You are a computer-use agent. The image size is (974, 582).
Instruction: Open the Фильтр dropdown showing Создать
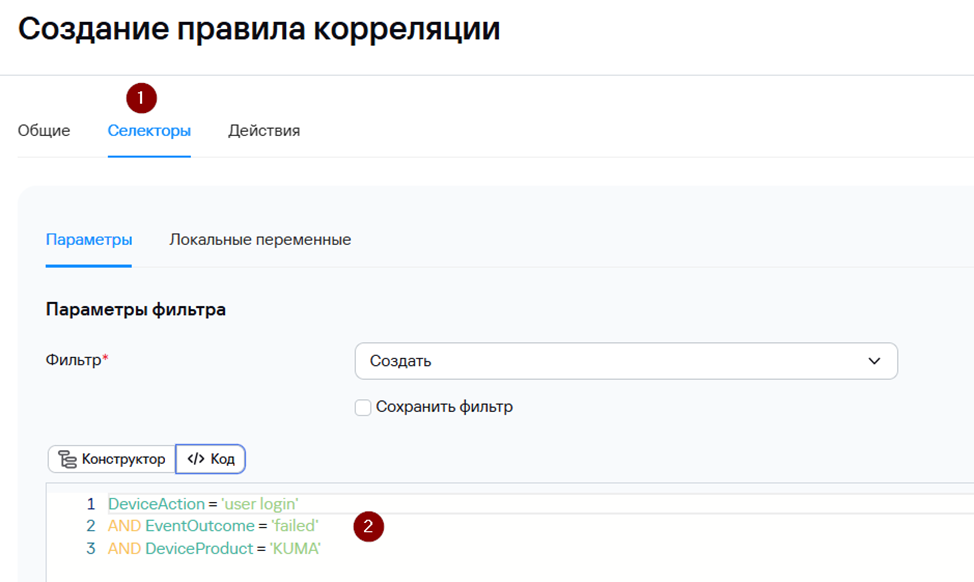click(626, 361)
